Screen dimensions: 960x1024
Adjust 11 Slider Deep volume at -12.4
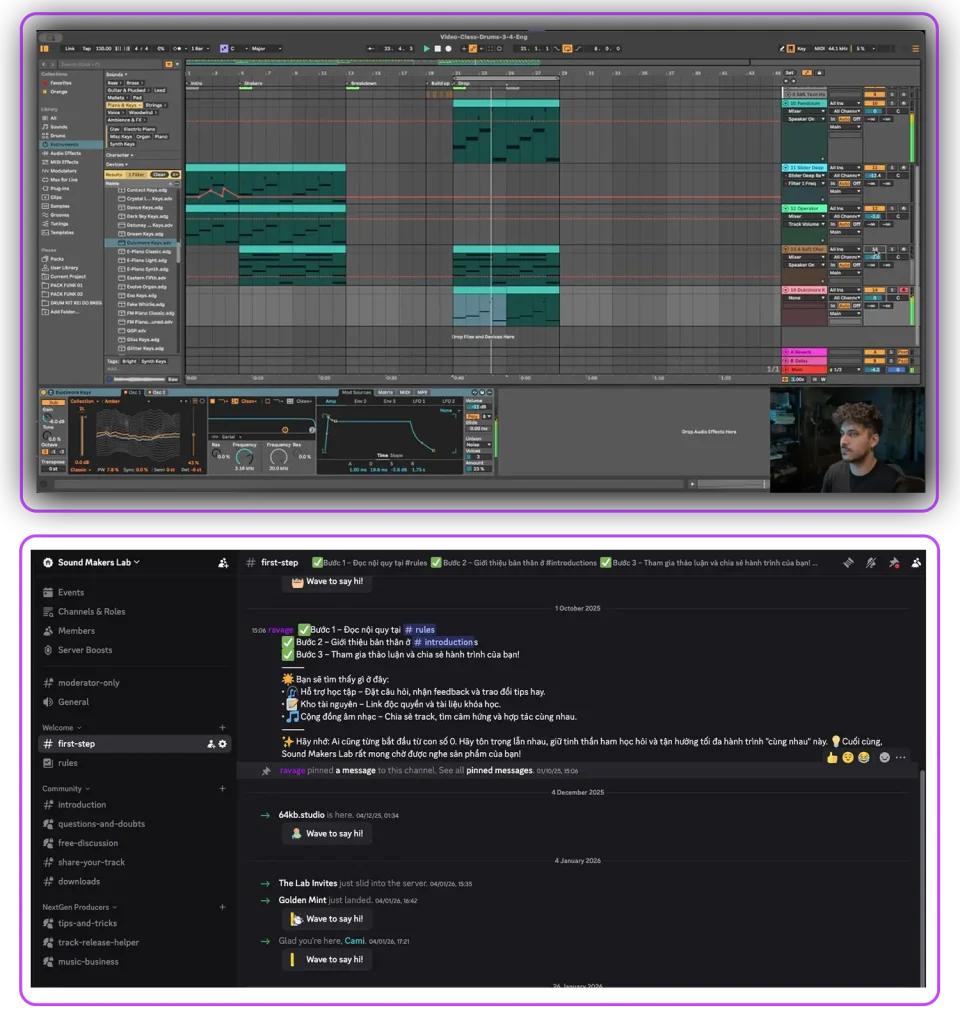874,176
